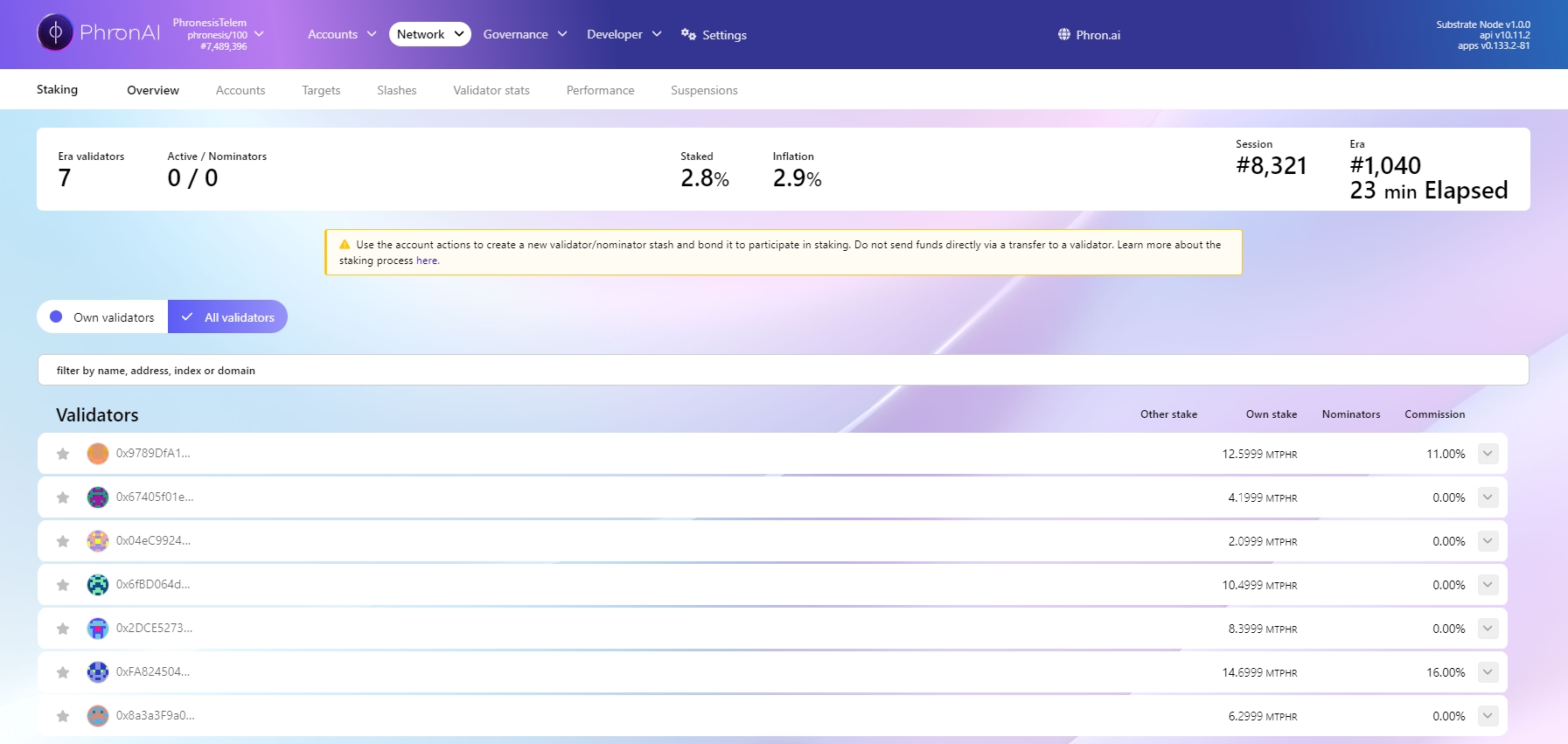Click the PhronAI logo icon
Image resolution: width=1568 pixels, height=744 pixels.
(55, 33)
